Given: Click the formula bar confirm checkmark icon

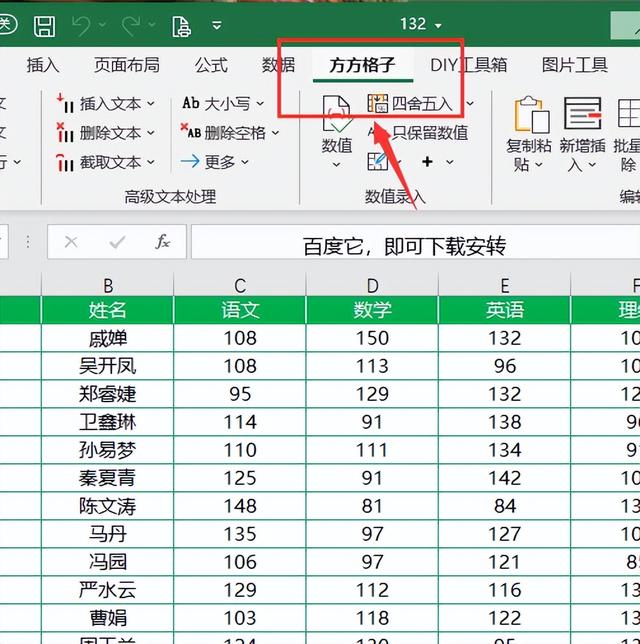Looking at the screenshot, I should [117, 242].
